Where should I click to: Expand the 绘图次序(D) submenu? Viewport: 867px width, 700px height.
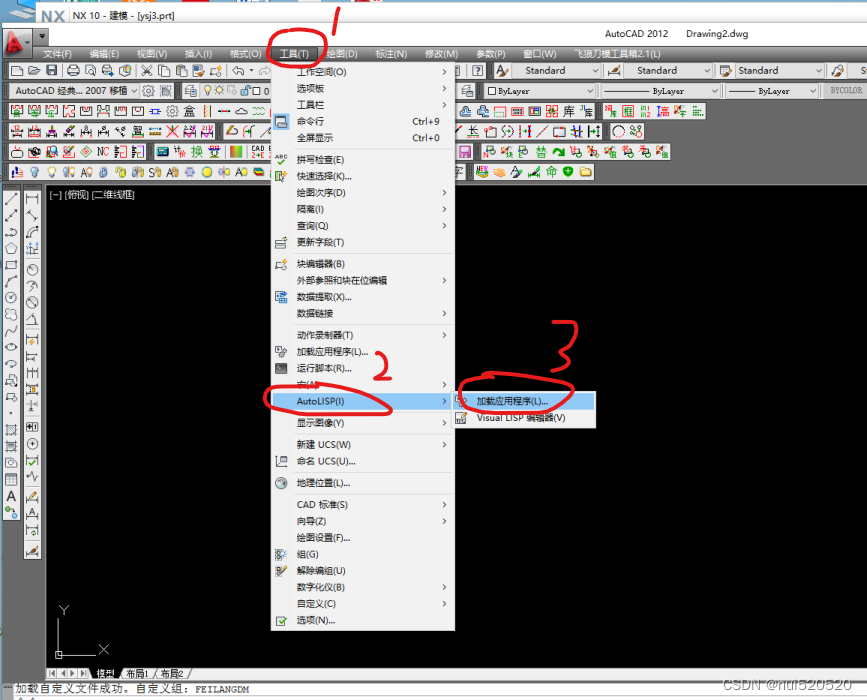(x=363, y=192)
